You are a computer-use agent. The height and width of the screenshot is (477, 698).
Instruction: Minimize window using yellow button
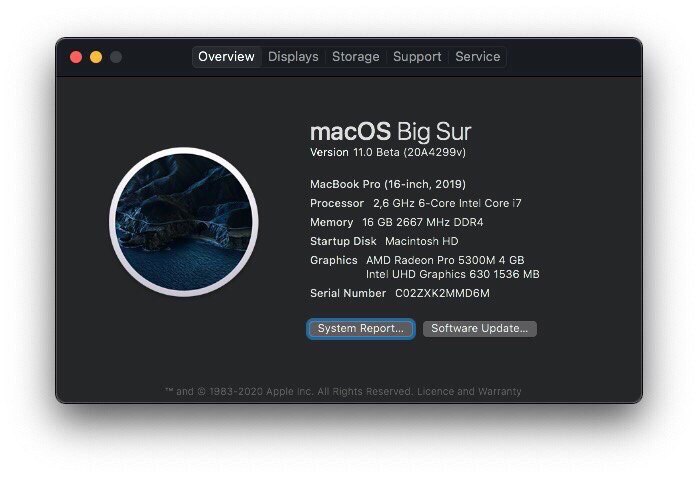(96, 57)
